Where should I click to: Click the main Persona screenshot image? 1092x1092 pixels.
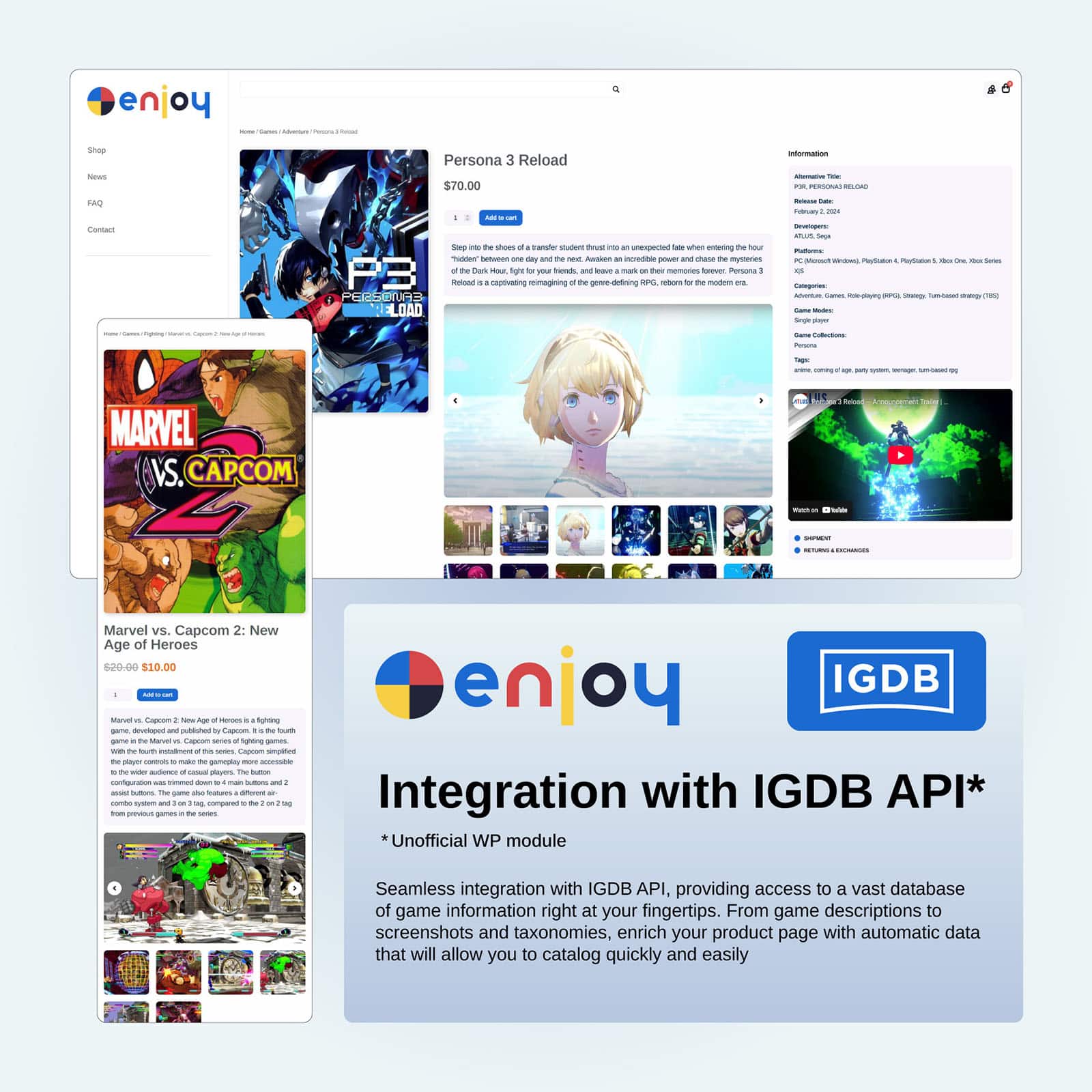coord(608,401)
